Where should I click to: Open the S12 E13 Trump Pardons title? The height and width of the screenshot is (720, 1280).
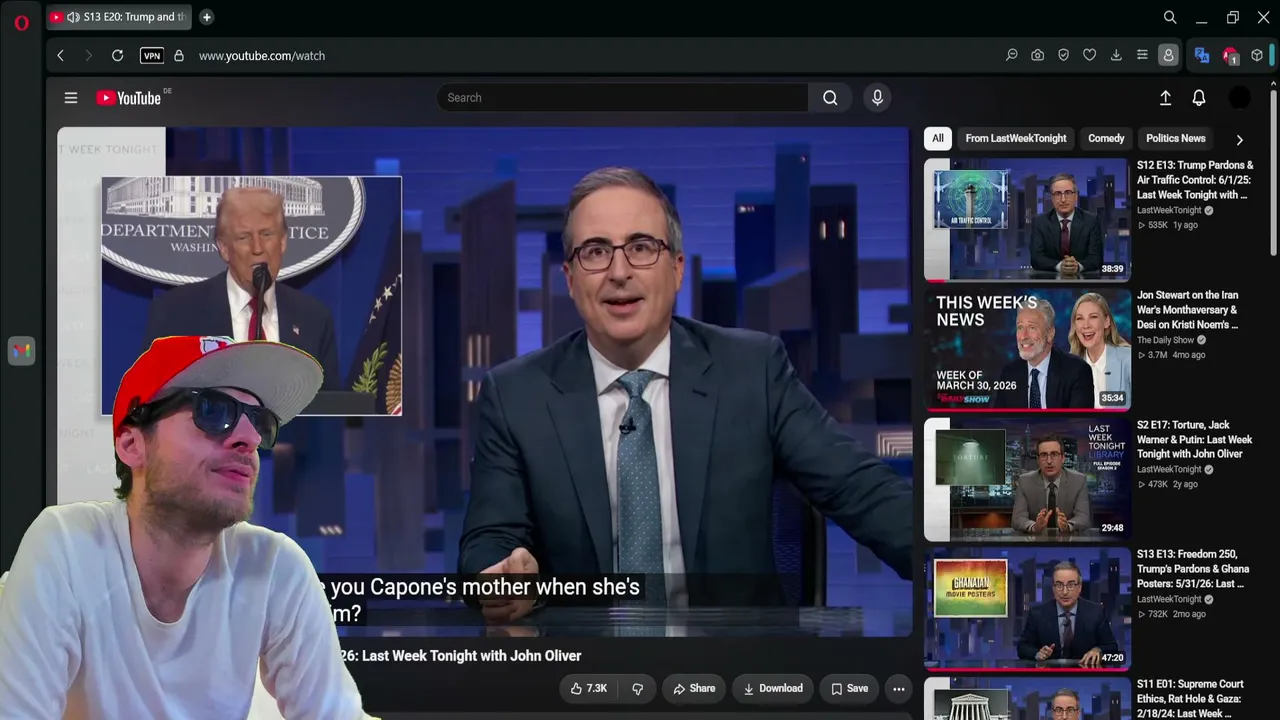pyautogui.click(x=1195, y=180)
